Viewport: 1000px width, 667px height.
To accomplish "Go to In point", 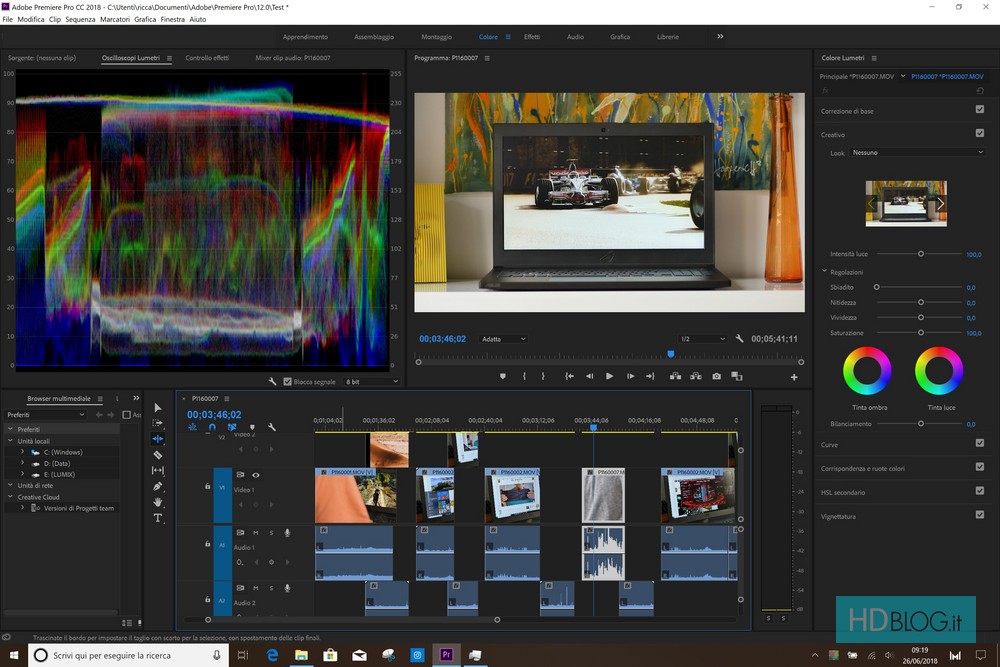I will pyautogui.click(x=569, y=376).
